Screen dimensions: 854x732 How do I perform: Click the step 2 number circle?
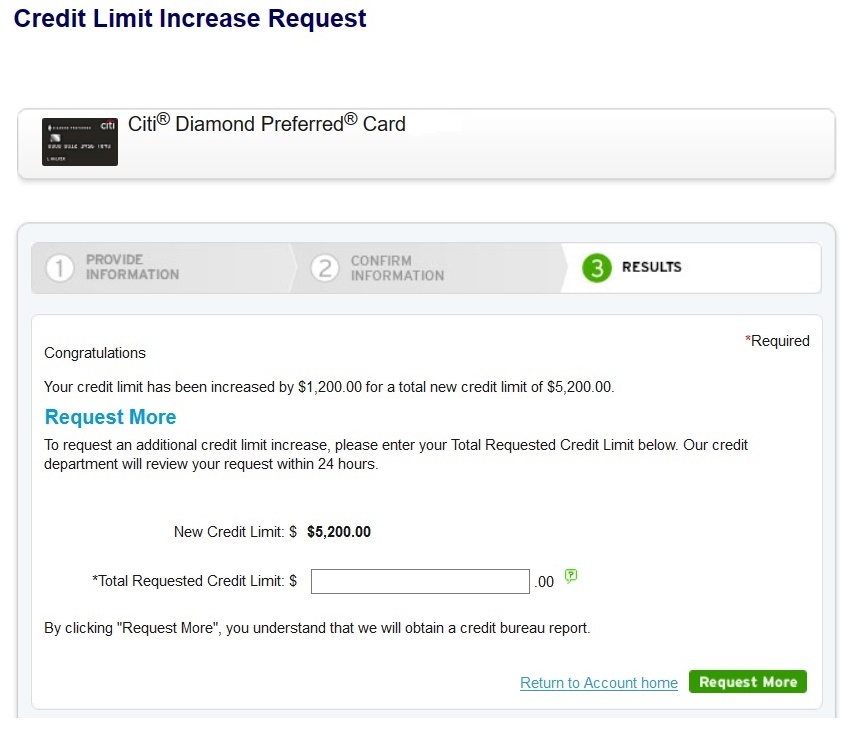pyautogui.click(x=324, y=268)
